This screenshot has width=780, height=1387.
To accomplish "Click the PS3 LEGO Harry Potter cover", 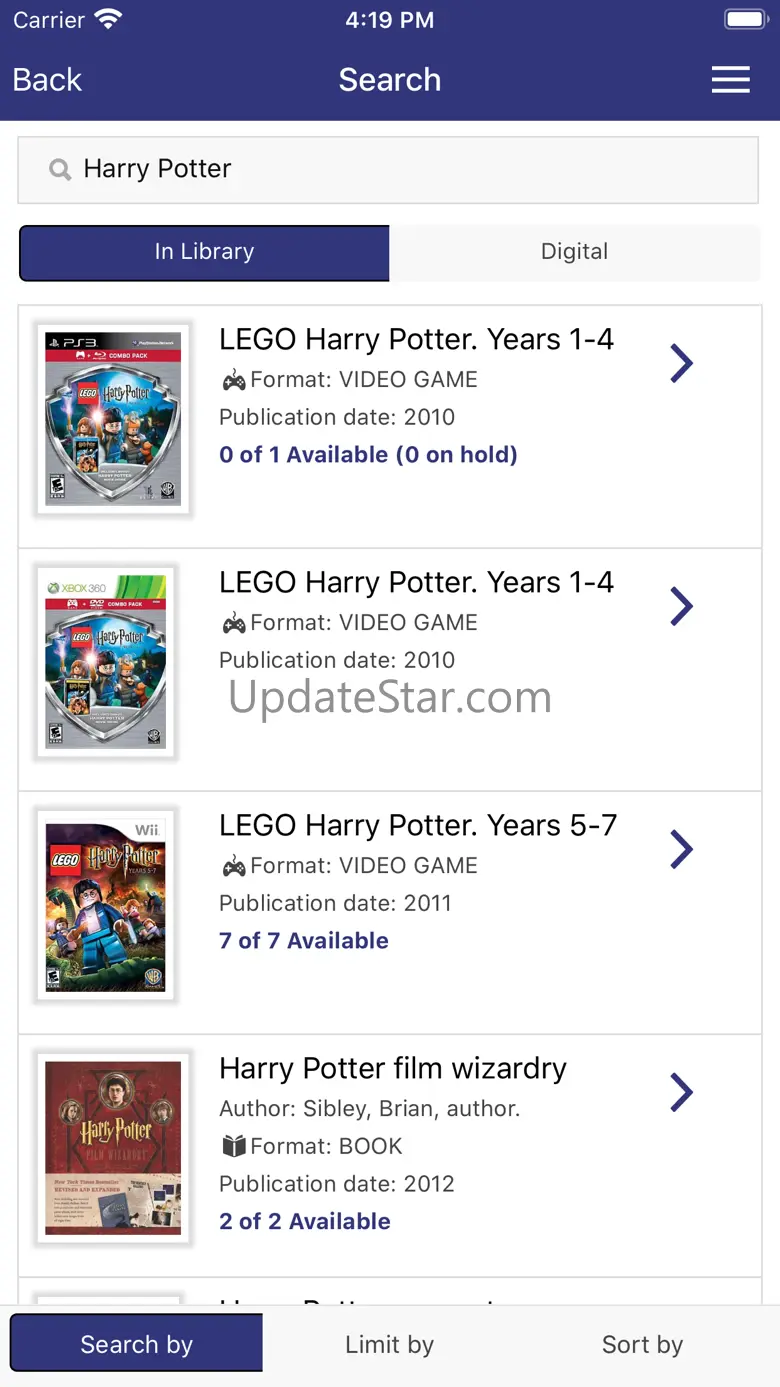I will (x=113, y=419).
